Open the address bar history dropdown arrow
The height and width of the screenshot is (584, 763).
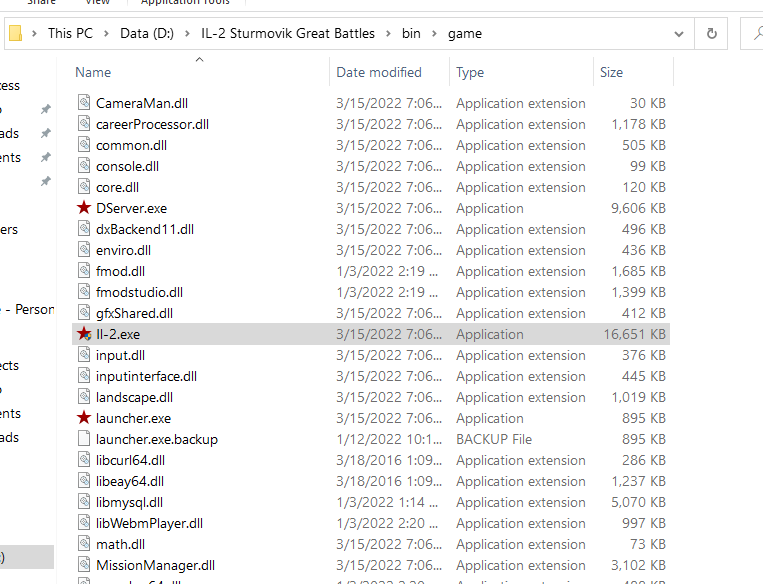pos(678,33)
